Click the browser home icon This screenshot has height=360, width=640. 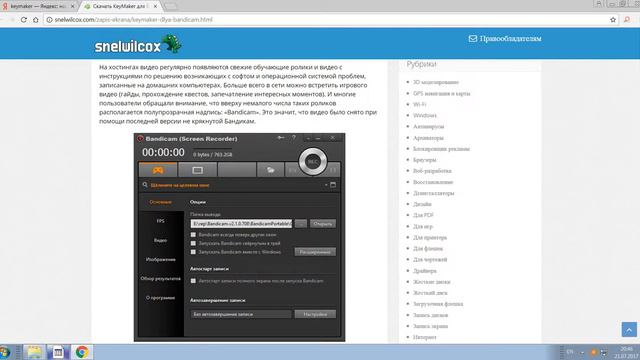[x=36, y=20]
